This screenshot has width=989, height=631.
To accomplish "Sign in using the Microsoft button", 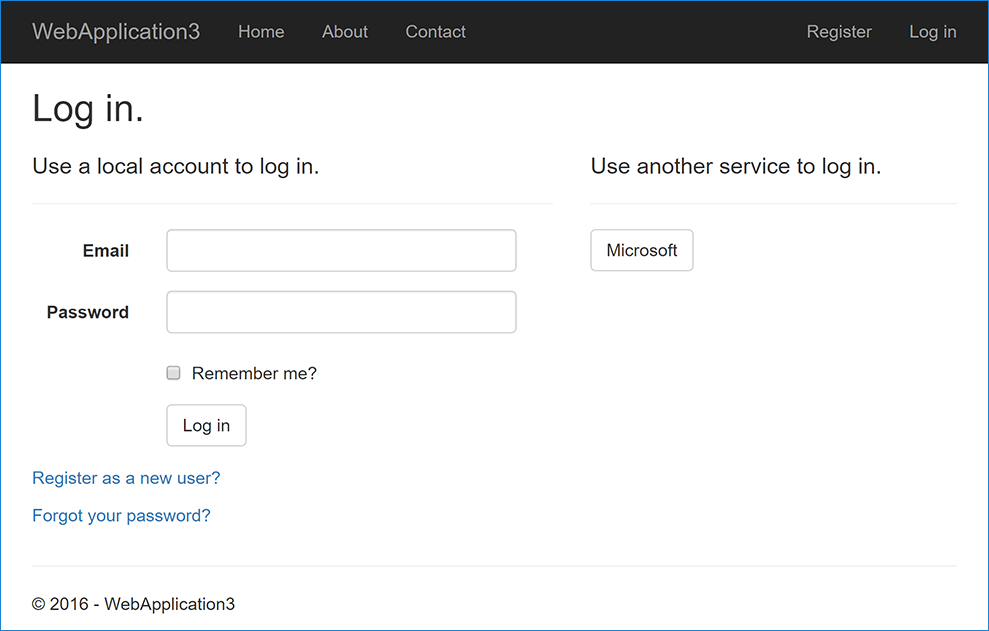I will pos(641,250).
